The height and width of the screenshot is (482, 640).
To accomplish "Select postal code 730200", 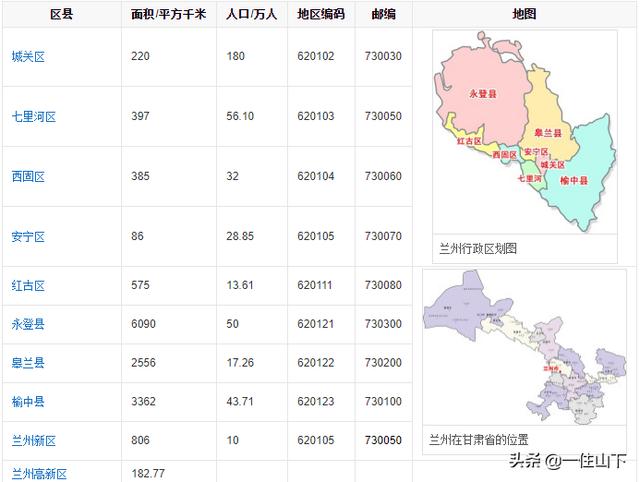I will (x=383, y=362).
